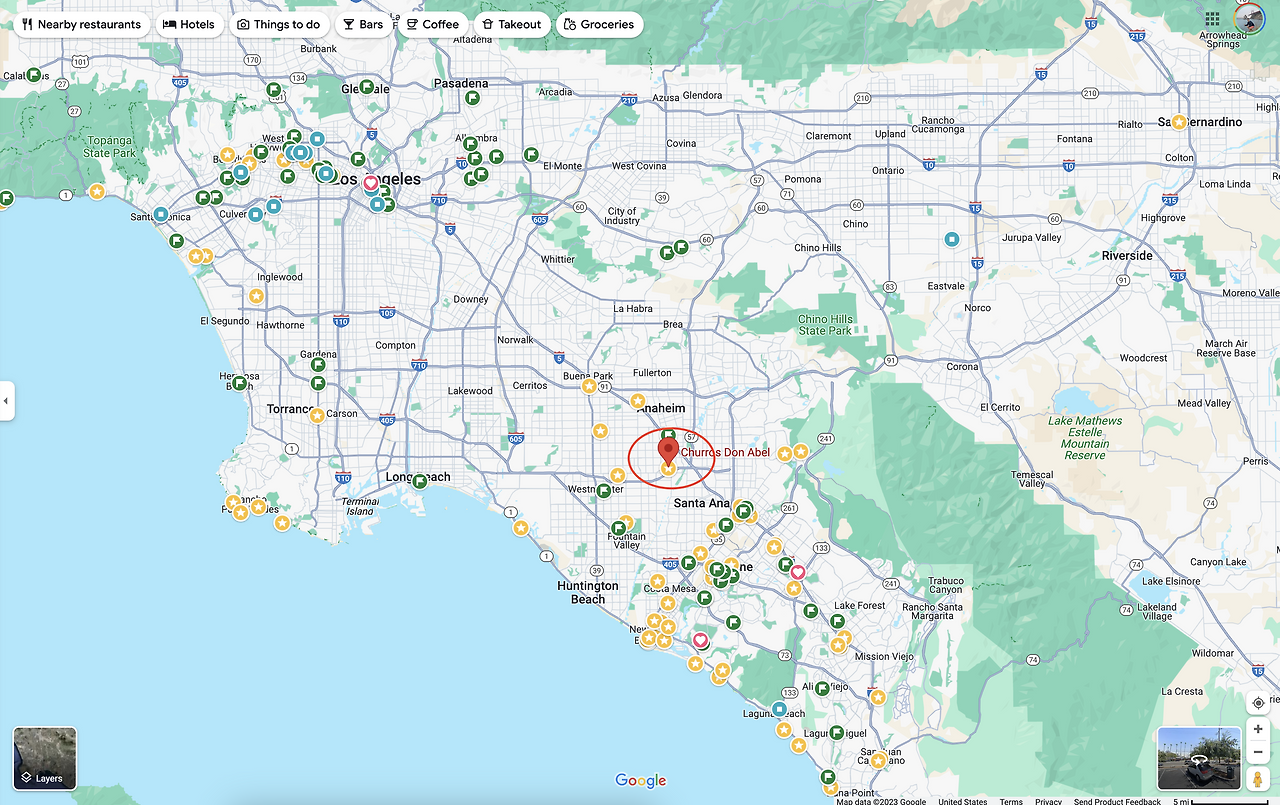Select the Lake Mathews Estelle Mountain Reserve label

coord(1085,438)
